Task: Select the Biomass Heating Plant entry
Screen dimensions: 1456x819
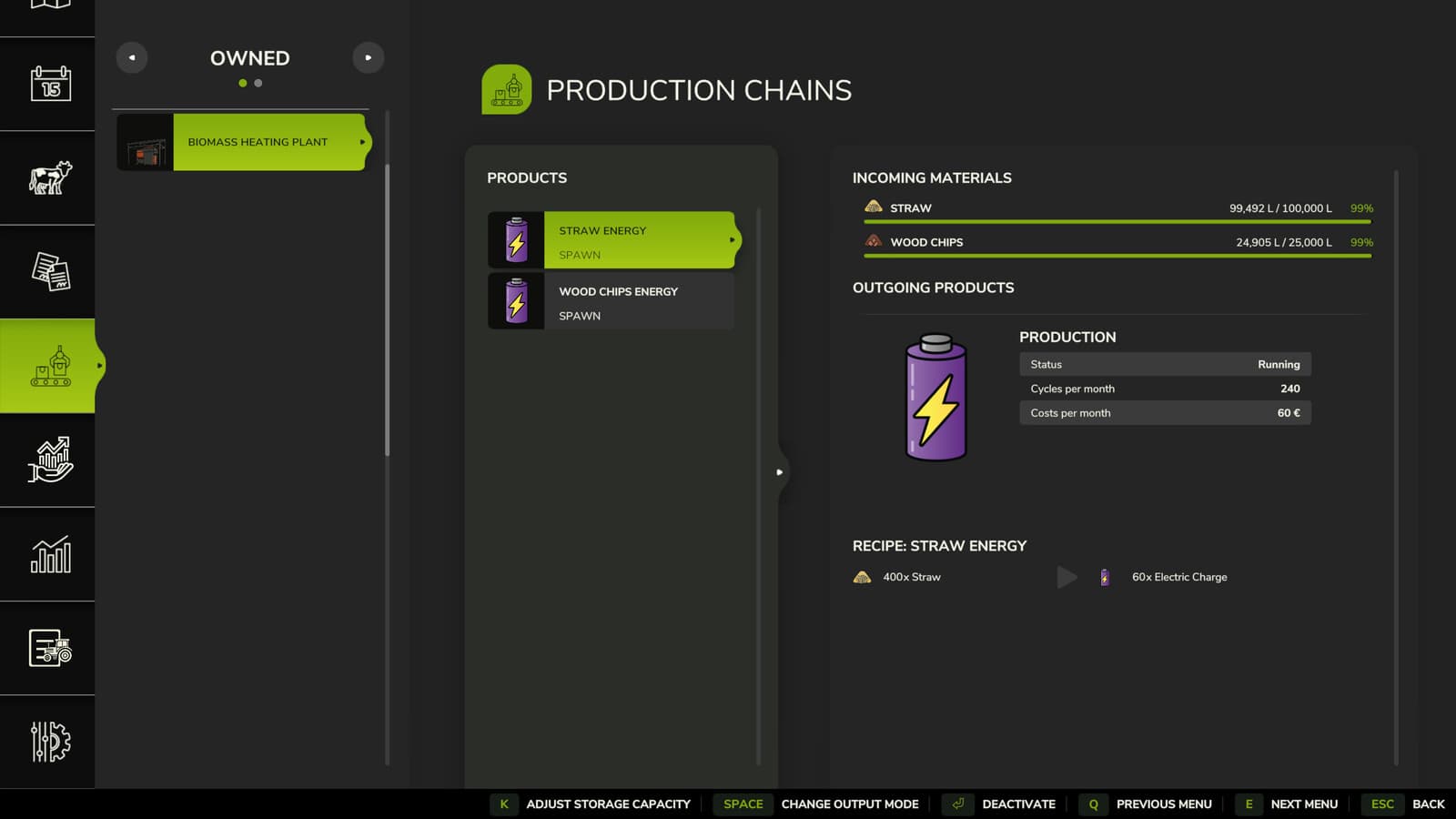Action: [243, 142]
